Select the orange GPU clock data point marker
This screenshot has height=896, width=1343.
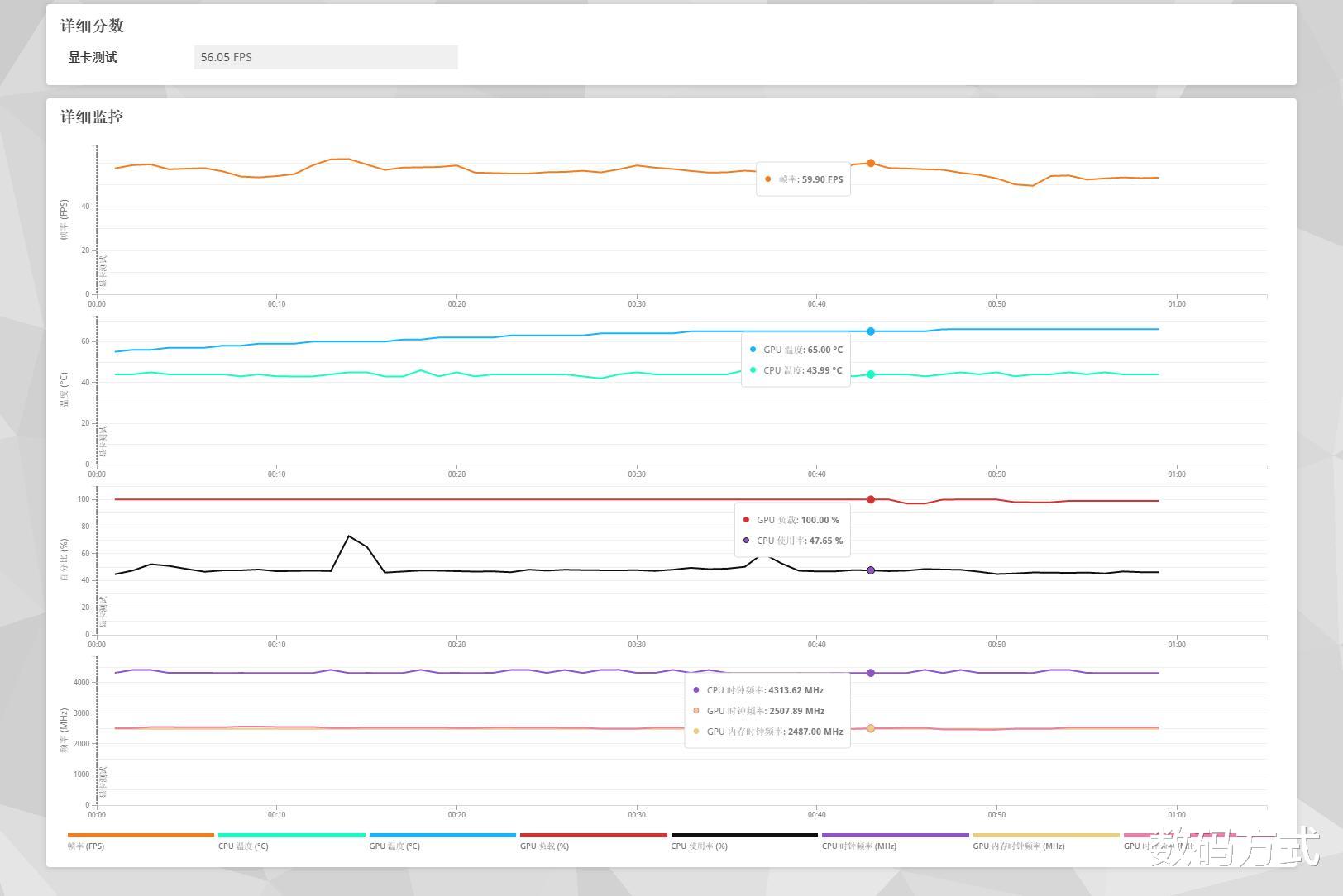(x=871, y=728)
